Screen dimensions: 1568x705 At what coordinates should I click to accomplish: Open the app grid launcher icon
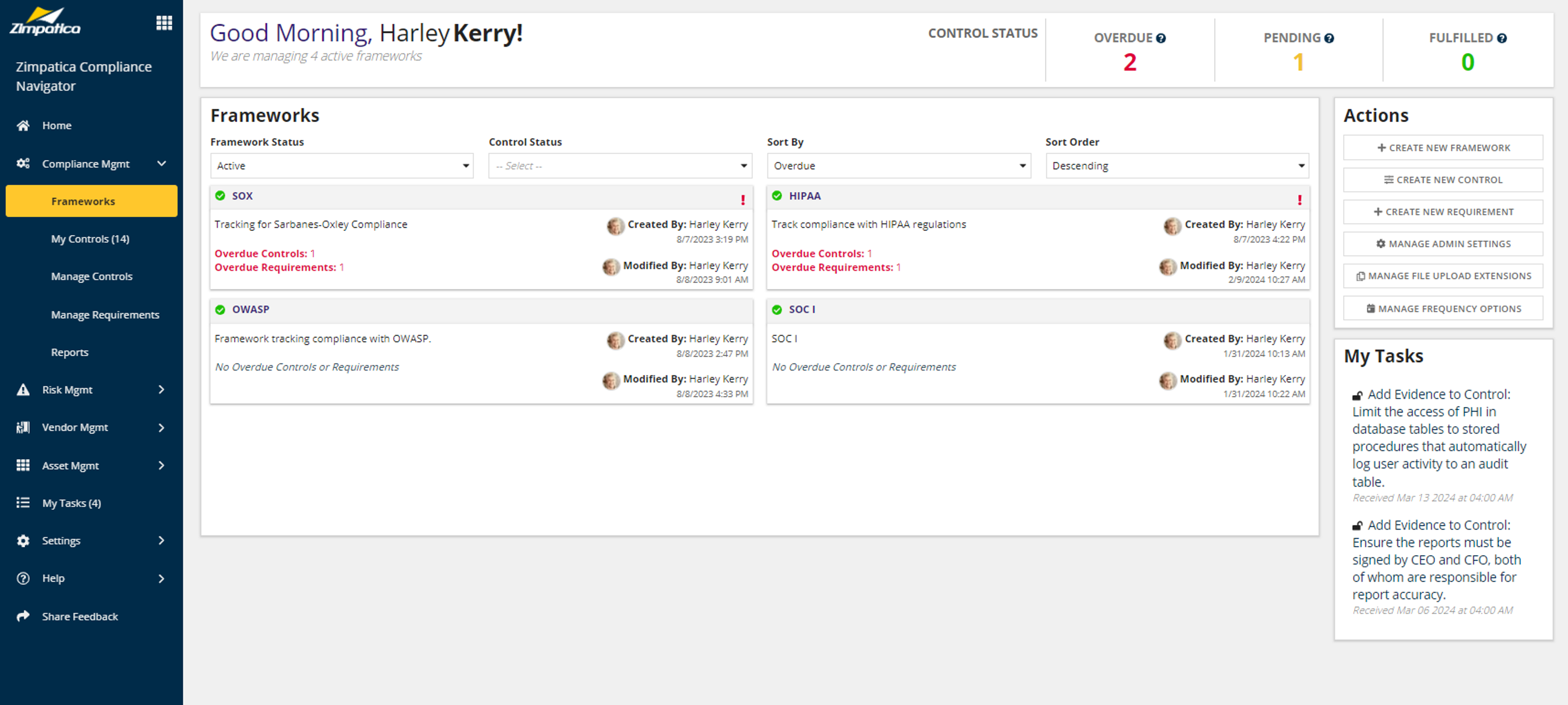click(x=164, y=23)
